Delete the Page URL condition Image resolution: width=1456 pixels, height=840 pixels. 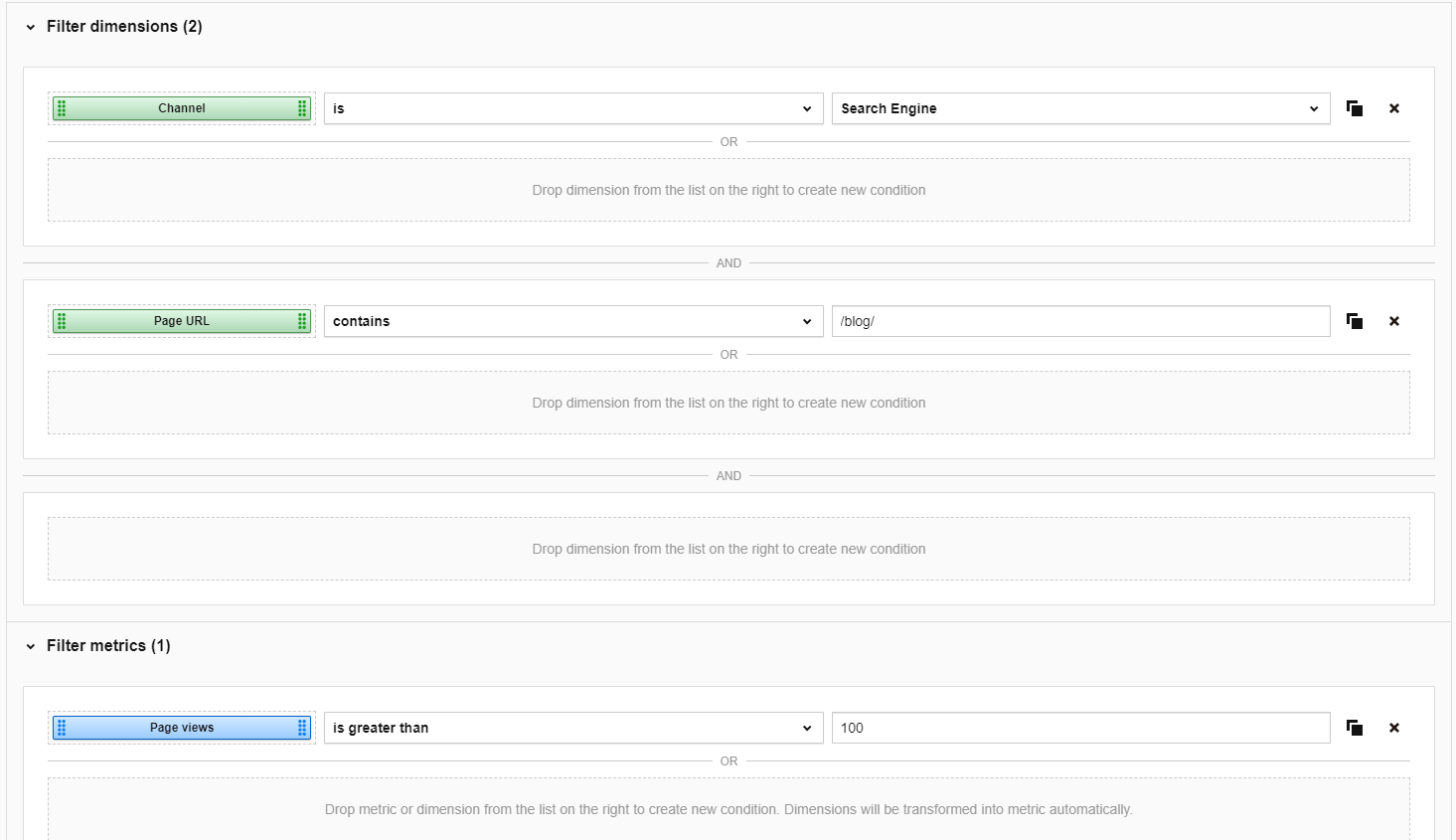coord(1393,321)
